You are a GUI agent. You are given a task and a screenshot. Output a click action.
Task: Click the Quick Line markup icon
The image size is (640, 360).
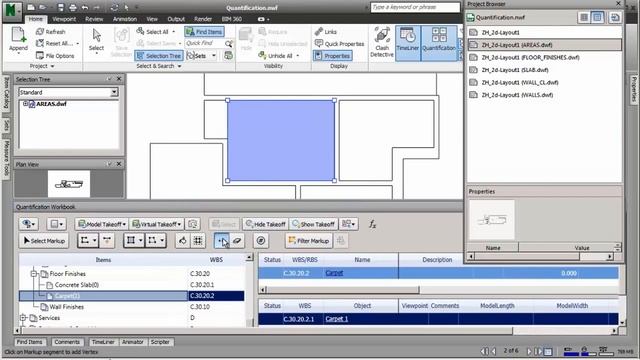tap(107, 241)
